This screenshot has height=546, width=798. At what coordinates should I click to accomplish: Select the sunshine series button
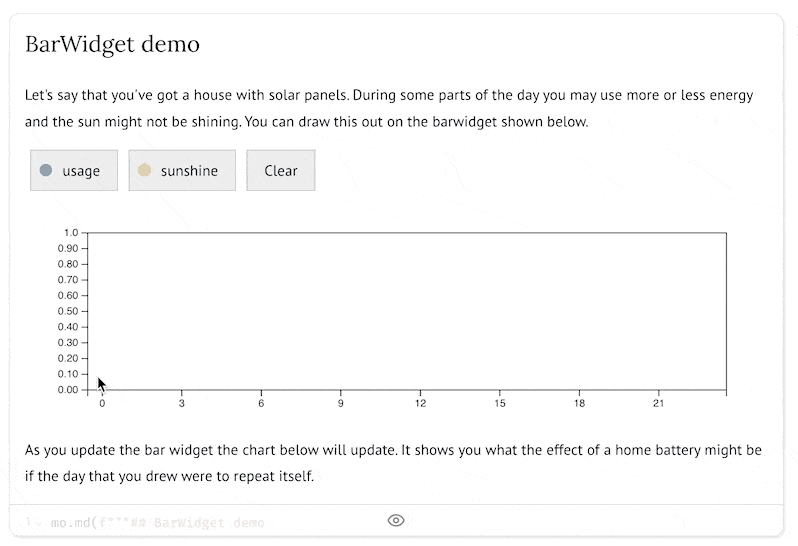click(x=182, y=170)
